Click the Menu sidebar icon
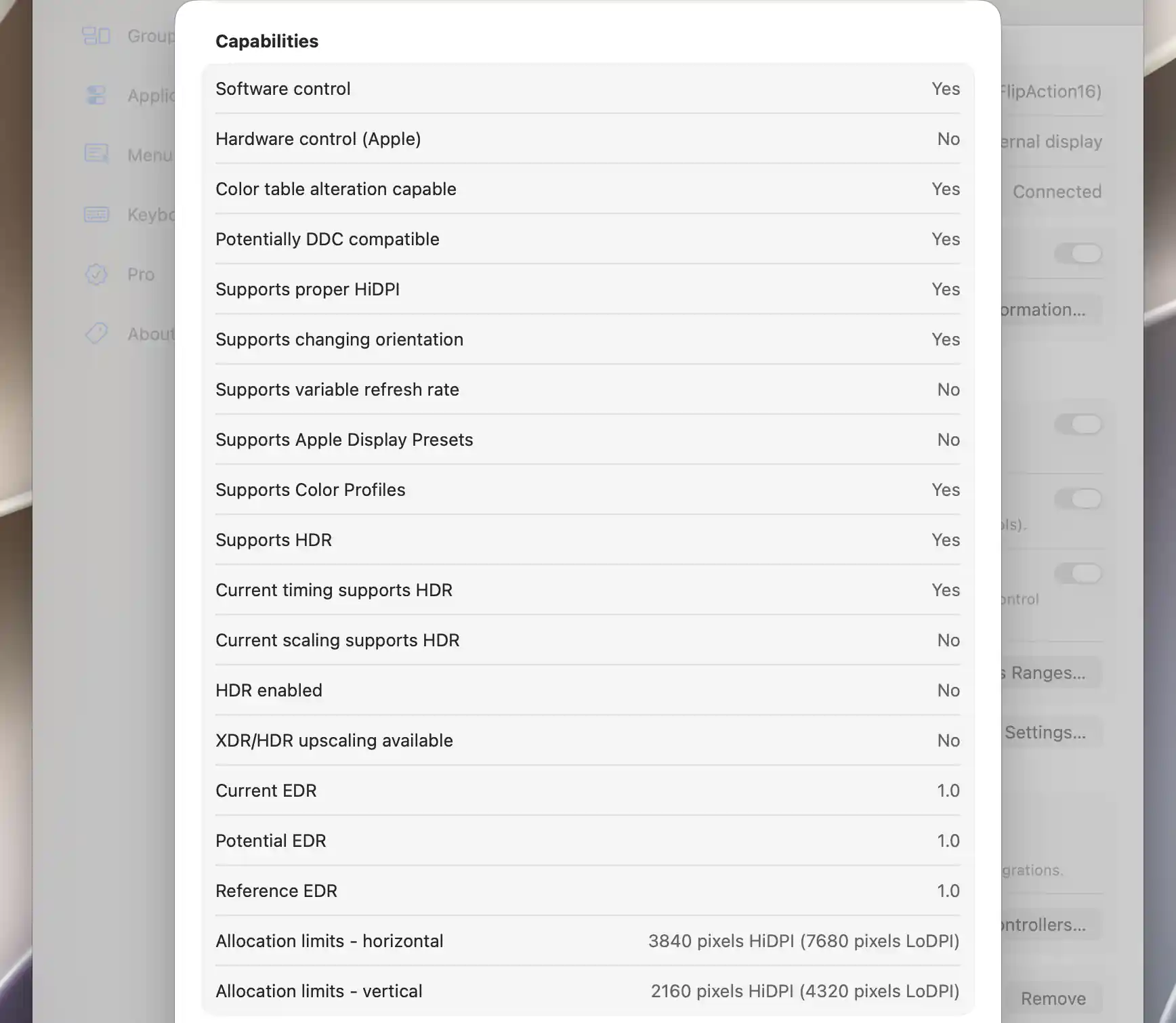The height and width of the screenshot is (1023, 1176). [x=96, y=154]
